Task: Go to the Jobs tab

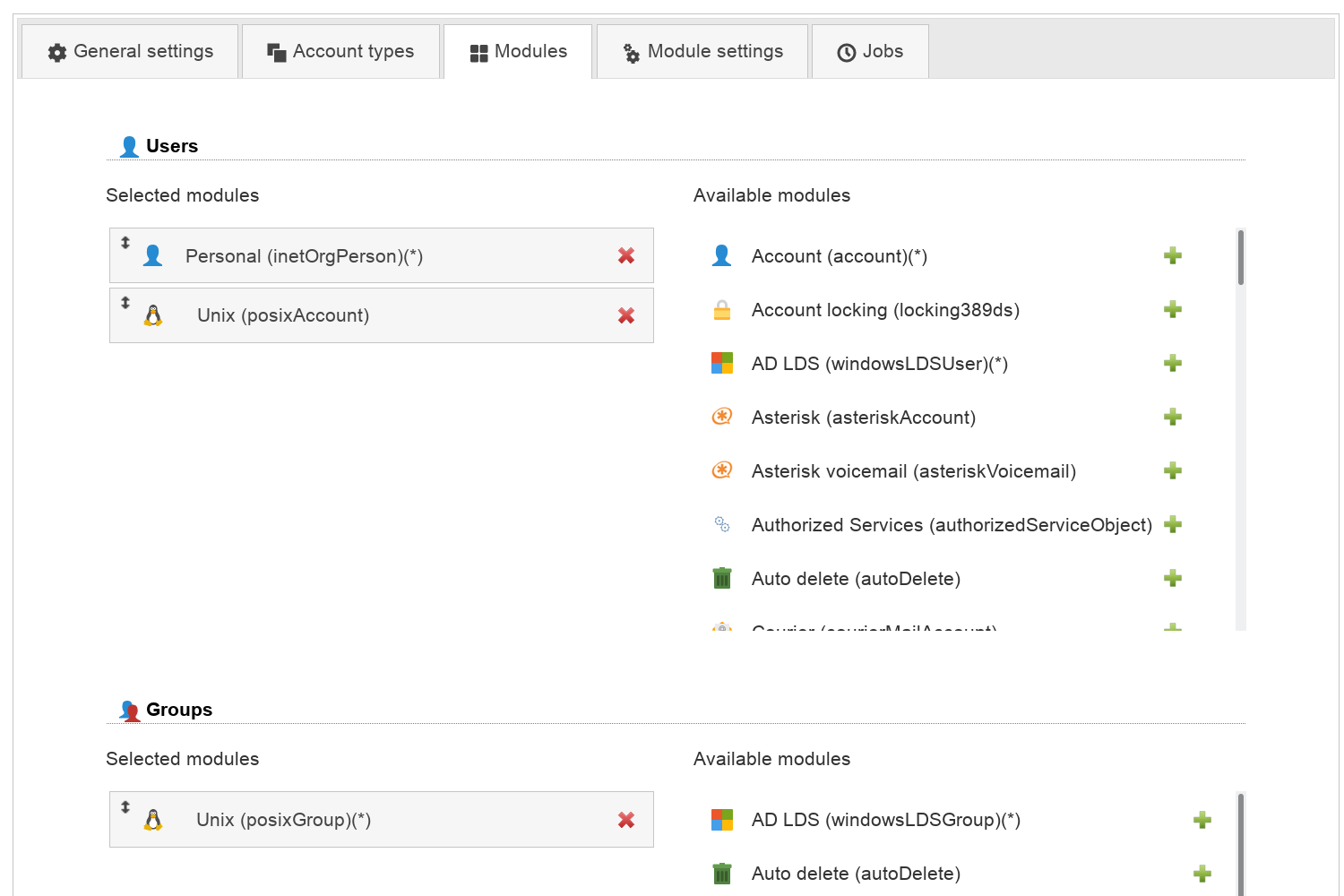Action: point(870,52)
